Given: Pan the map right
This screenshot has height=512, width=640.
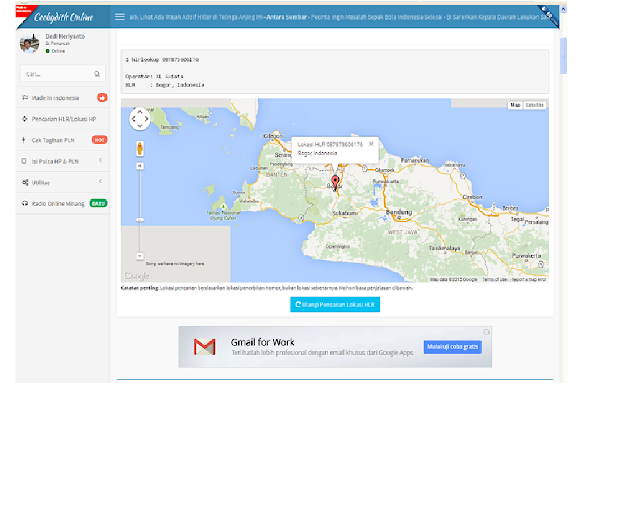Looking at the screenshot, I should [x=146, y=119].
